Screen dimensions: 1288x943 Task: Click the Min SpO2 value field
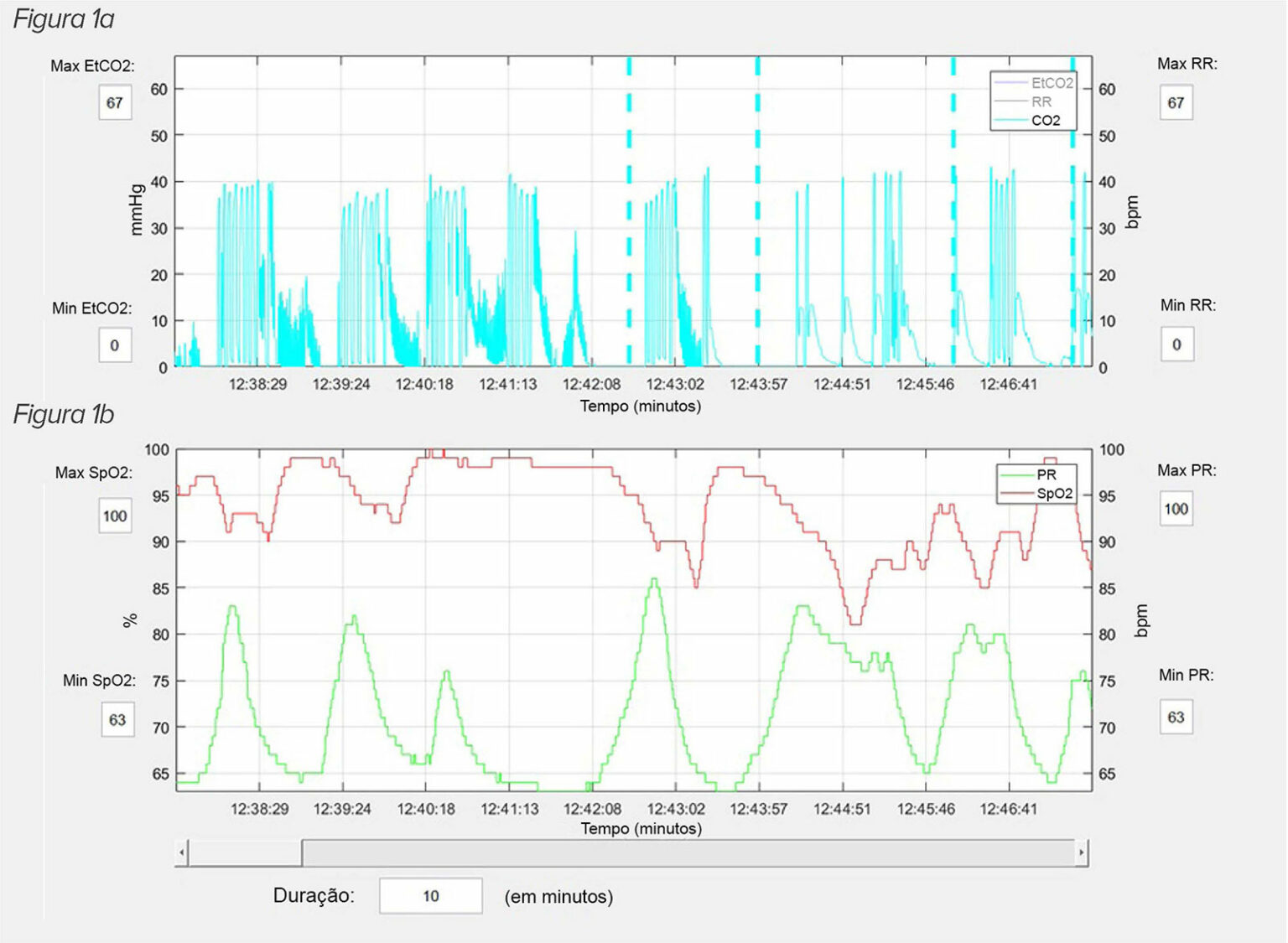(117, 720)
